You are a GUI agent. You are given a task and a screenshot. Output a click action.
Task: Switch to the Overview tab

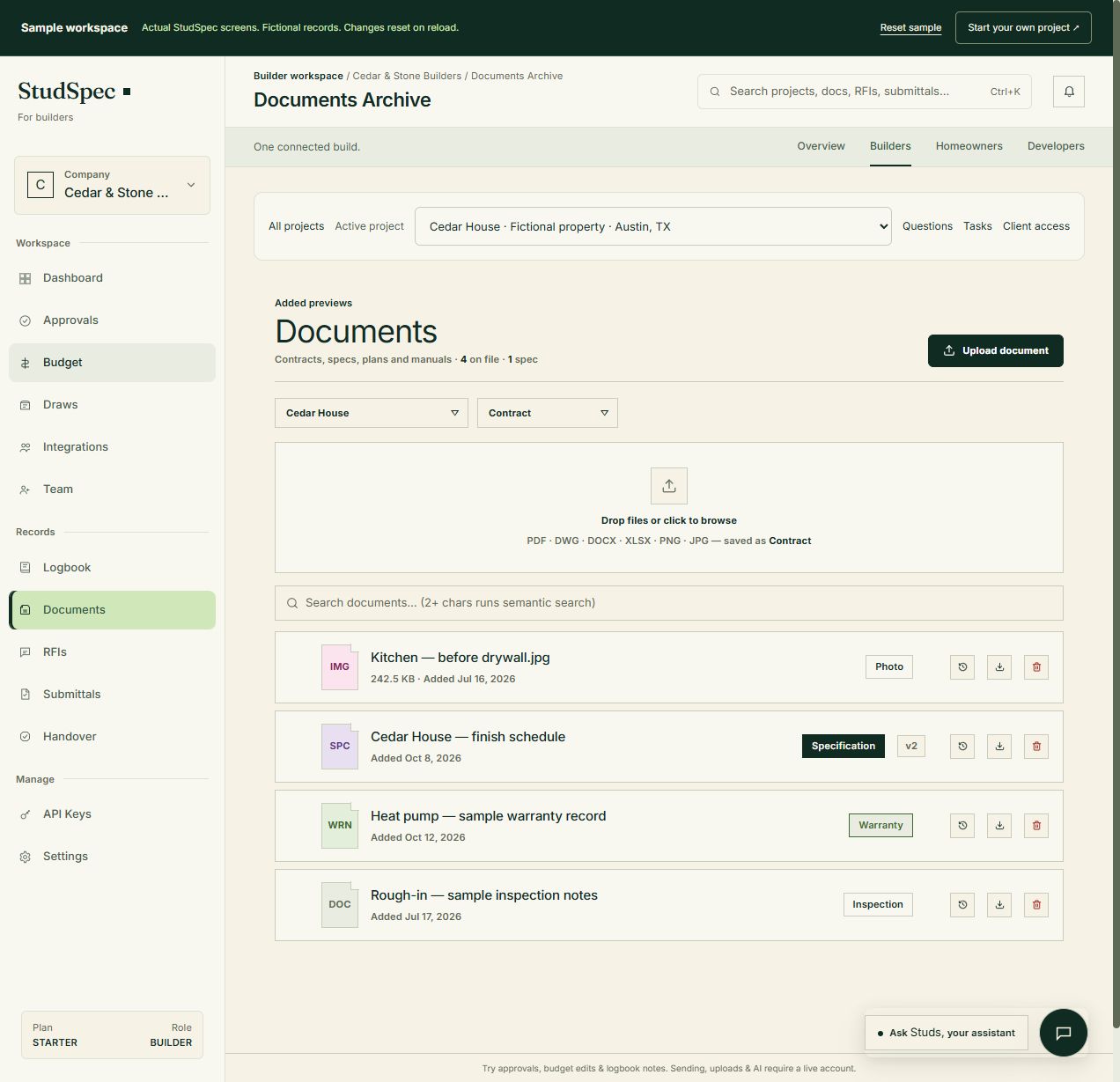pyautogui.click(x=821, y=146)
